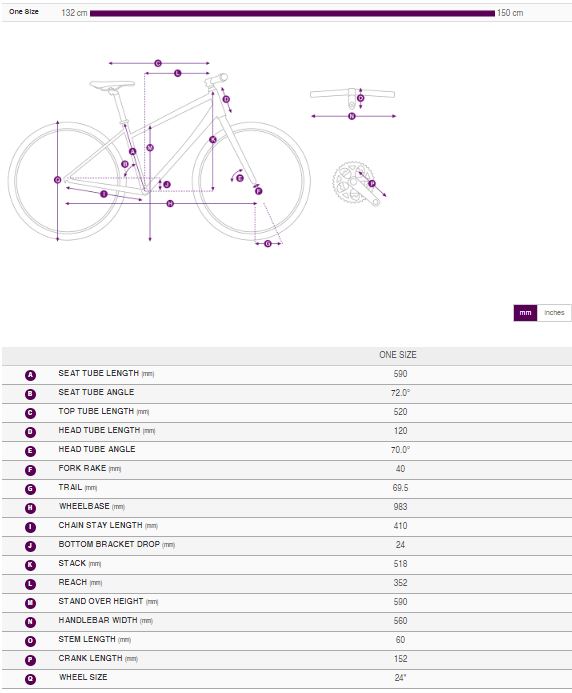572x693 pixels.
Task: Click the K marker beside Stack
Action: point(30,565)
